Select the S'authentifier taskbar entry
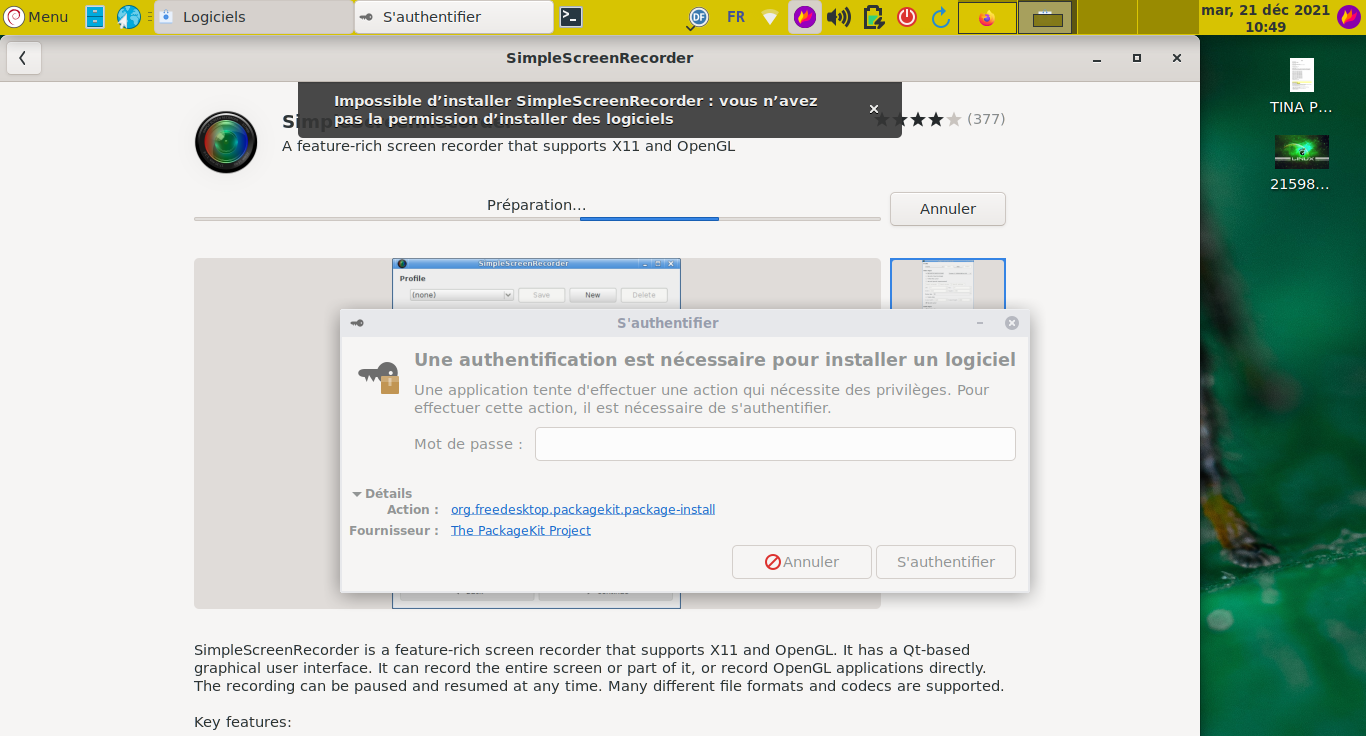 (450, 16)
